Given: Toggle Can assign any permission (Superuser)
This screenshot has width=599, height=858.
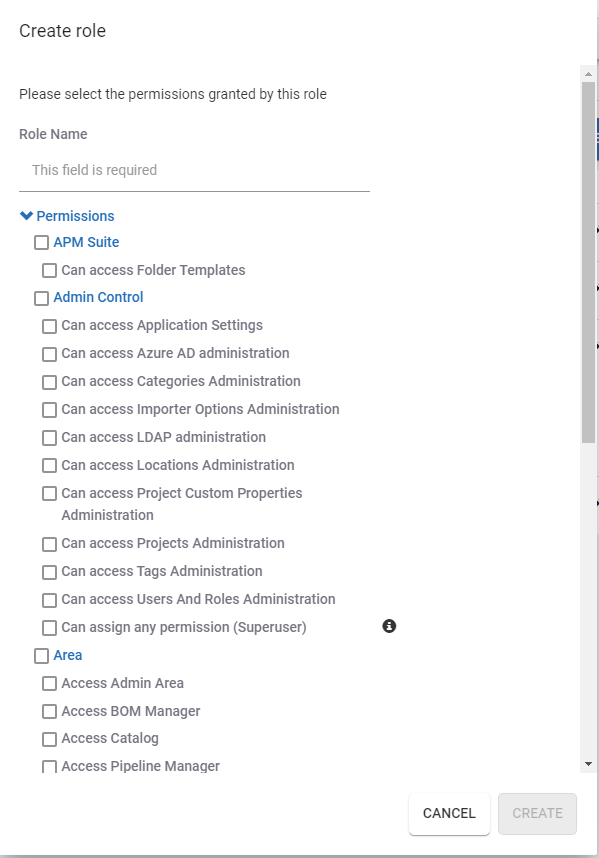Looking at the screenshot, I should (49, 628).
